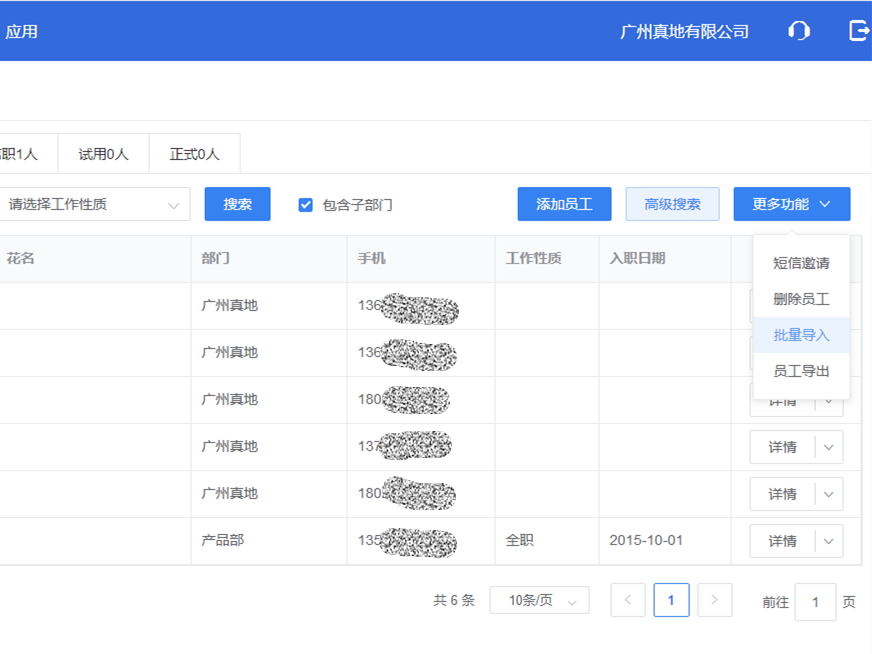Click the 添加员工 button

tap(564, 204)
